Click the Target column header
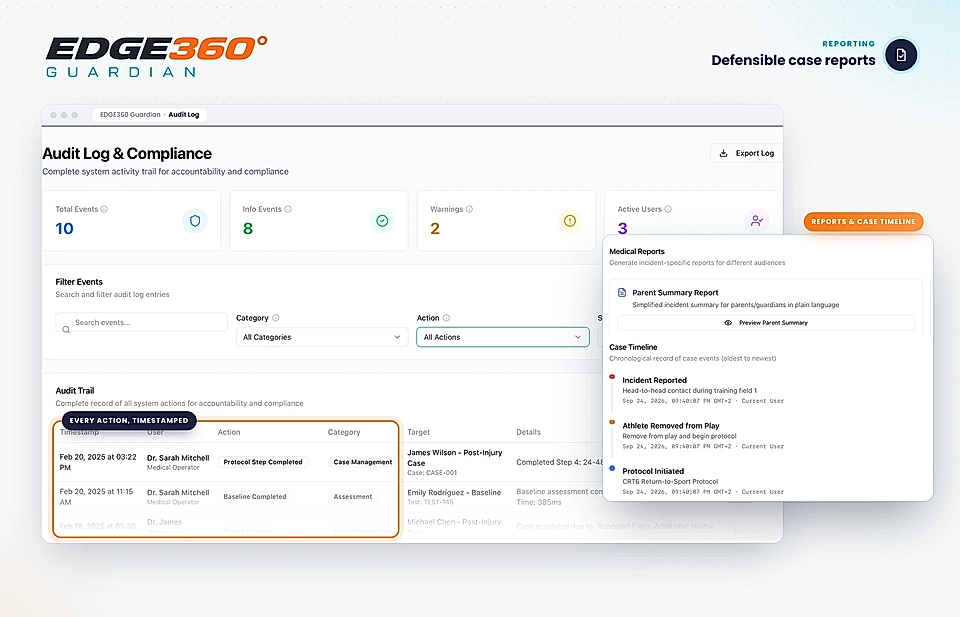 coord(419,432)
